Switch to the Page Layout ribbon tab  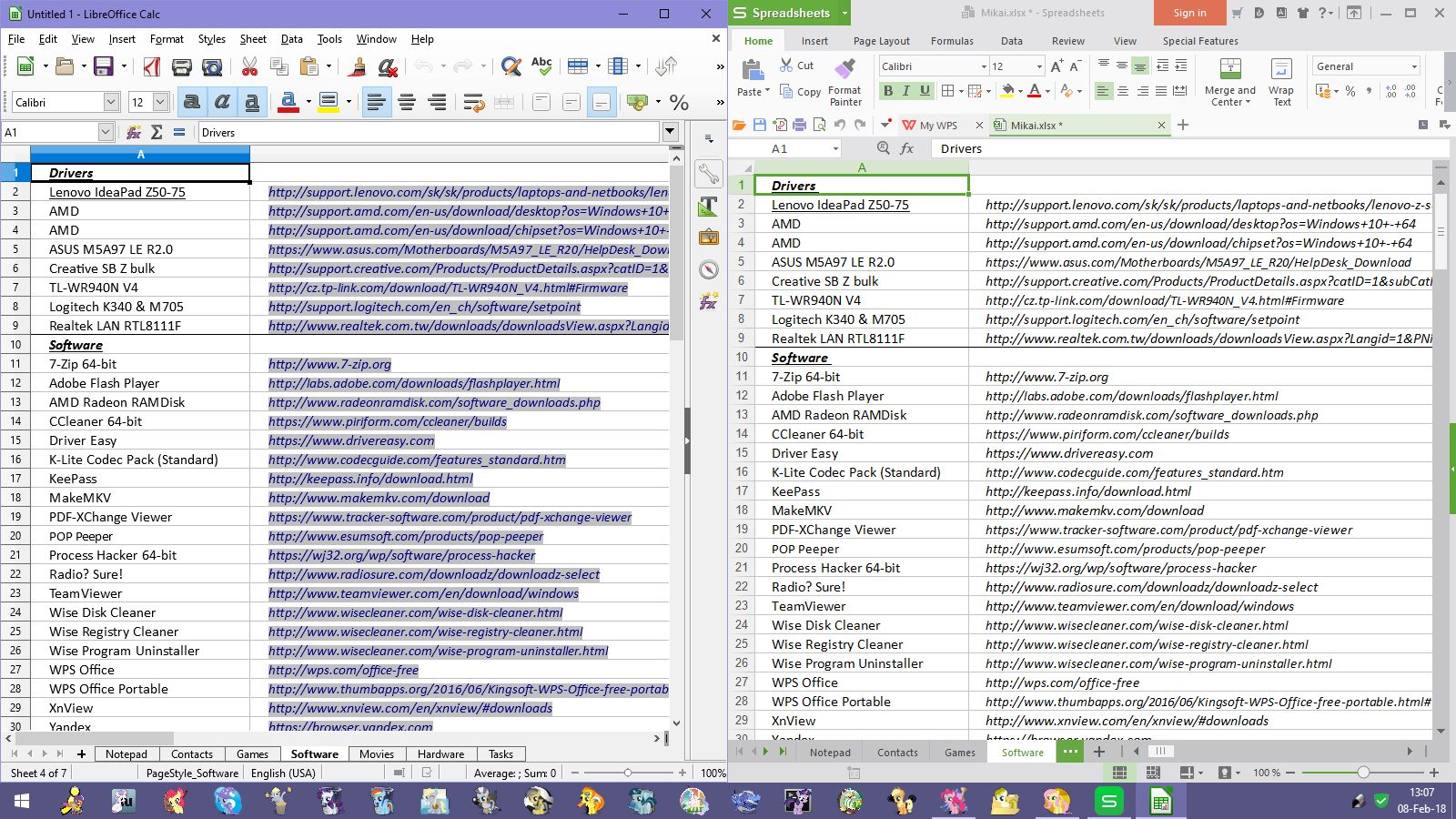click(881, 41)
